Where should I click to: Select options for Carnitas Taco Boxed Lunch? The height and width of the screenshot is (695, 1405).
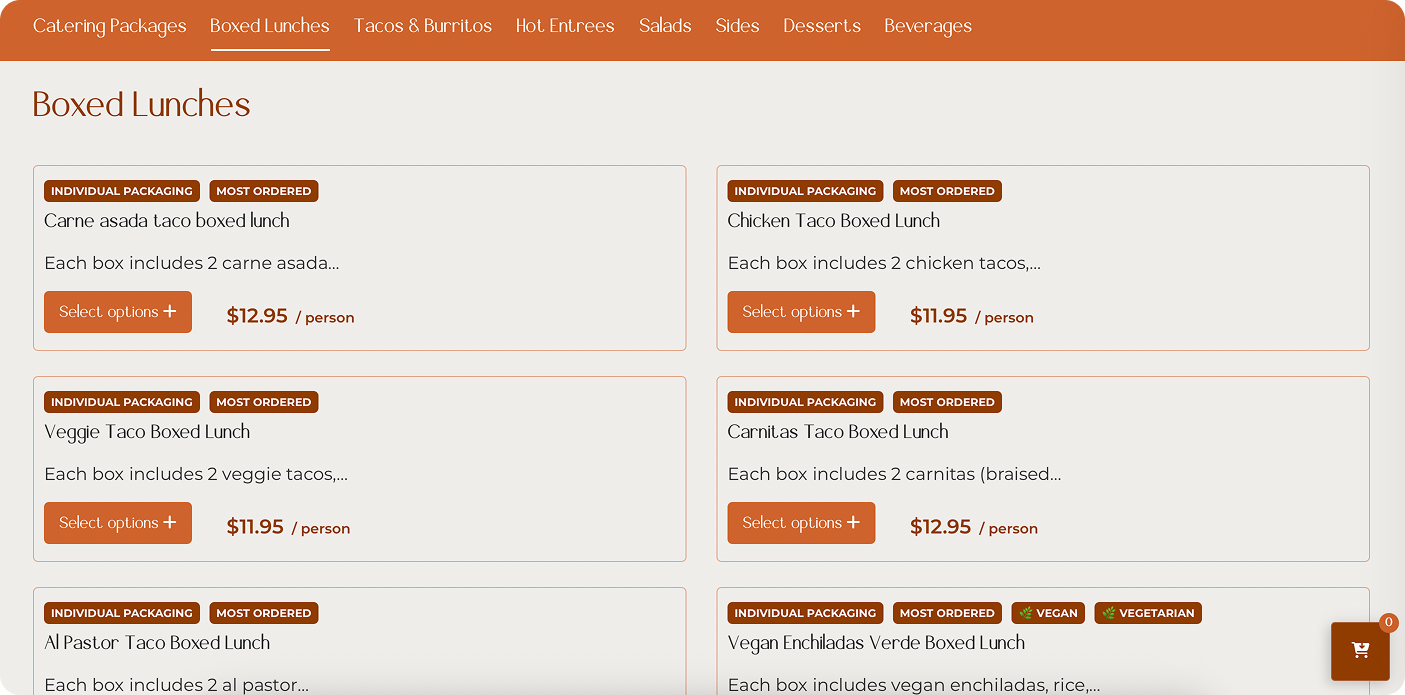[800, 523]
